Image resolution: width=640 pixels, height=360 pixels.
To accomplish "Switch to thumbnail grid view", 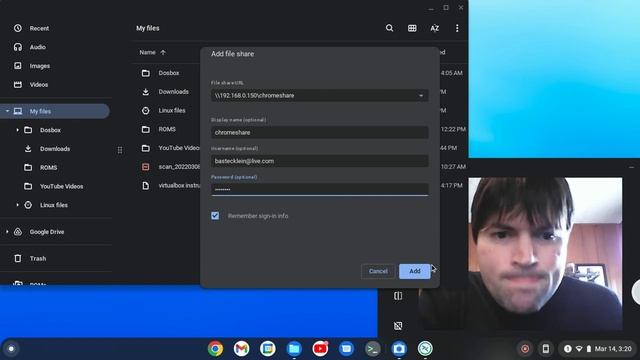I will pos(412,28).
